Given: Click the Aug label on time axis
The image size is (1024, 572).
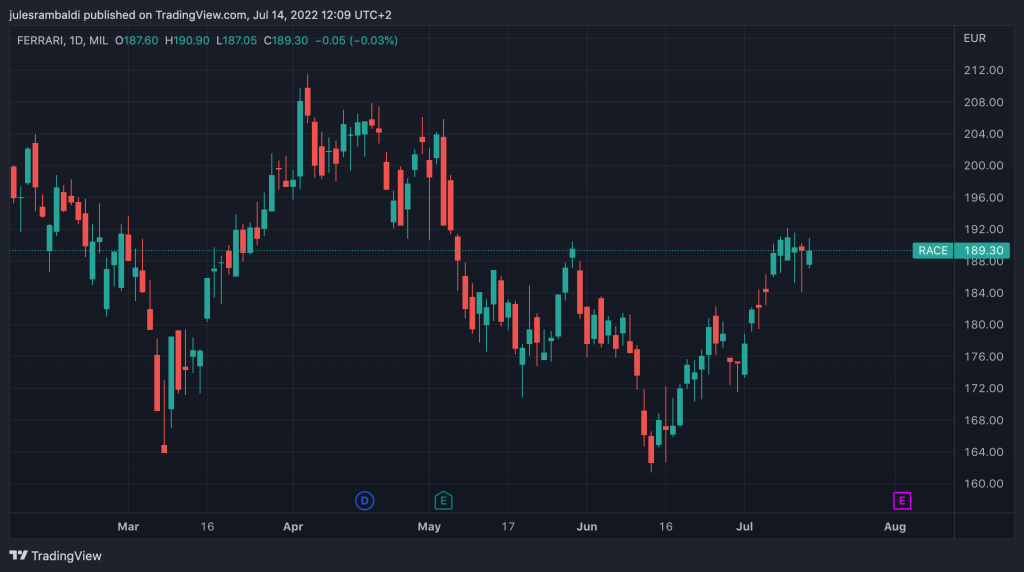Looking at the screenshot, I should [x=895, y=526].
